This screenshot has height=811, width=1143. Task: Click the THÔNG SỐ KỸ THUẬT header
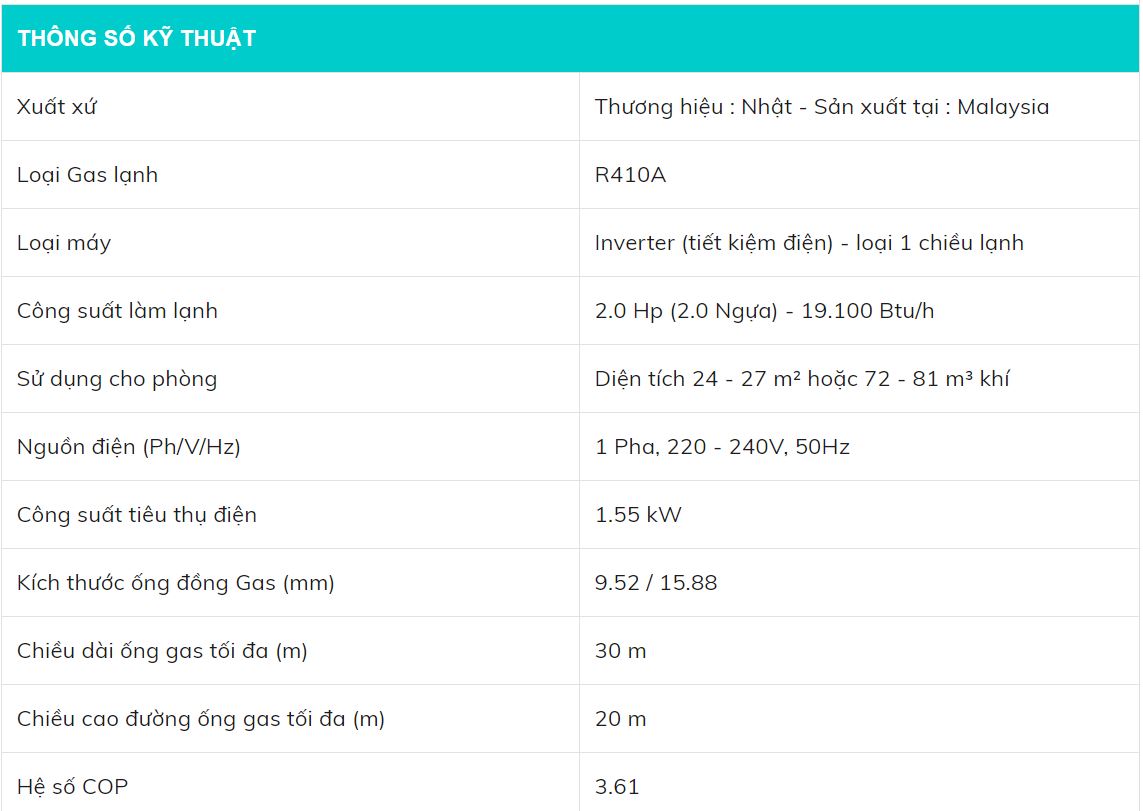click(137, 38)
